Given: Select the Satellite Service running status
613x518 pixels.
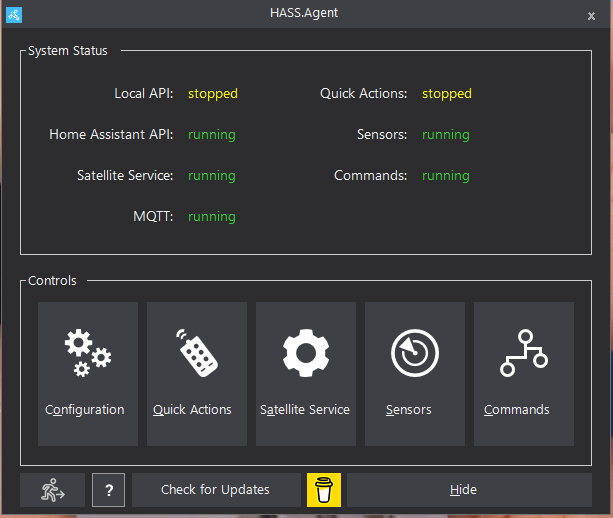Looking at the screenshot, I should (212, 176).
